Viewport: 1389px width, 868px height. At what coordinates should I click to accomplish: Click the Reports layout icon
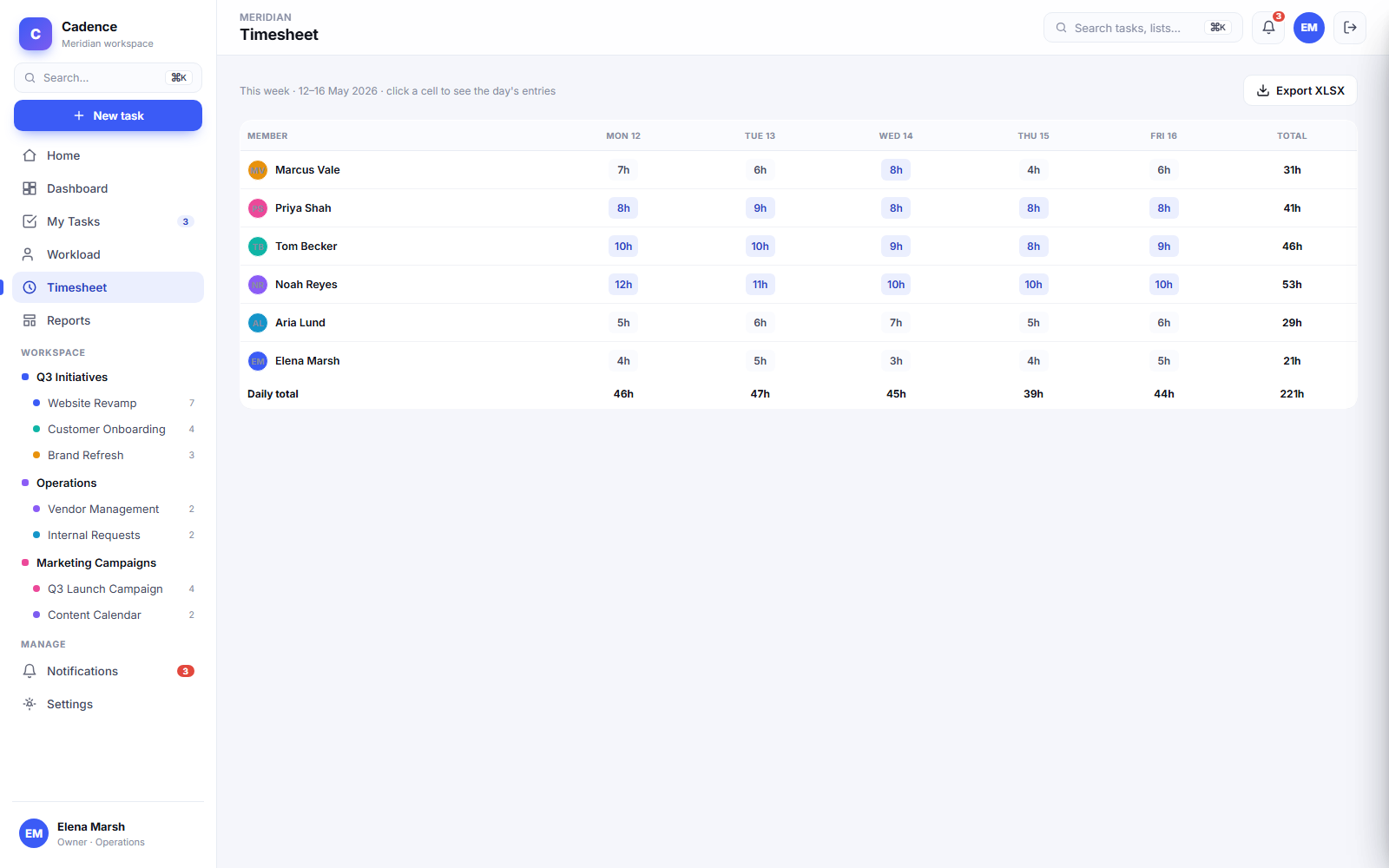[x=30, y=320]
